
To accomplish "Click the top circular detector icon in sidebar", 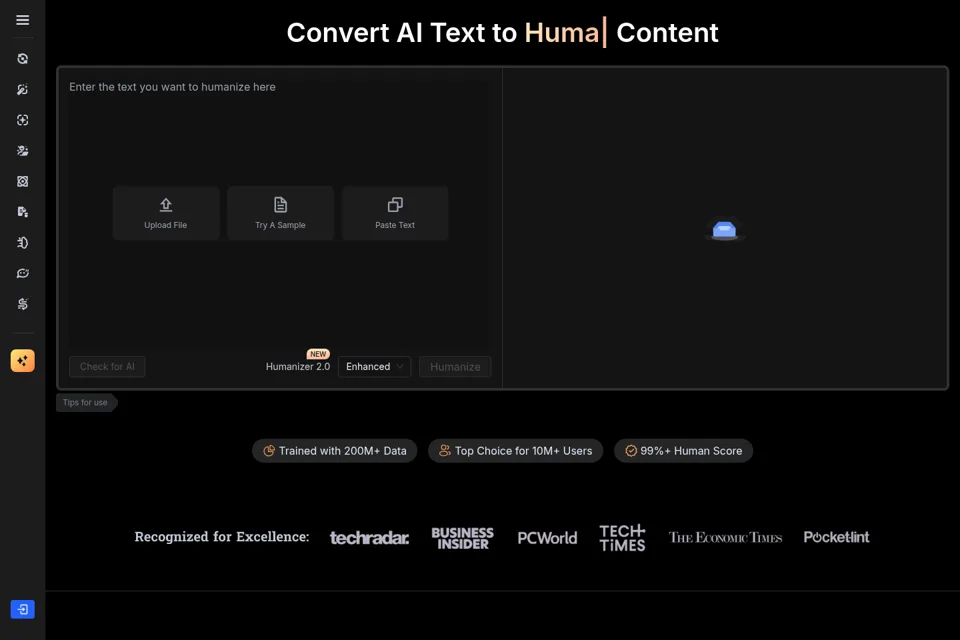I will coord(23,59).
